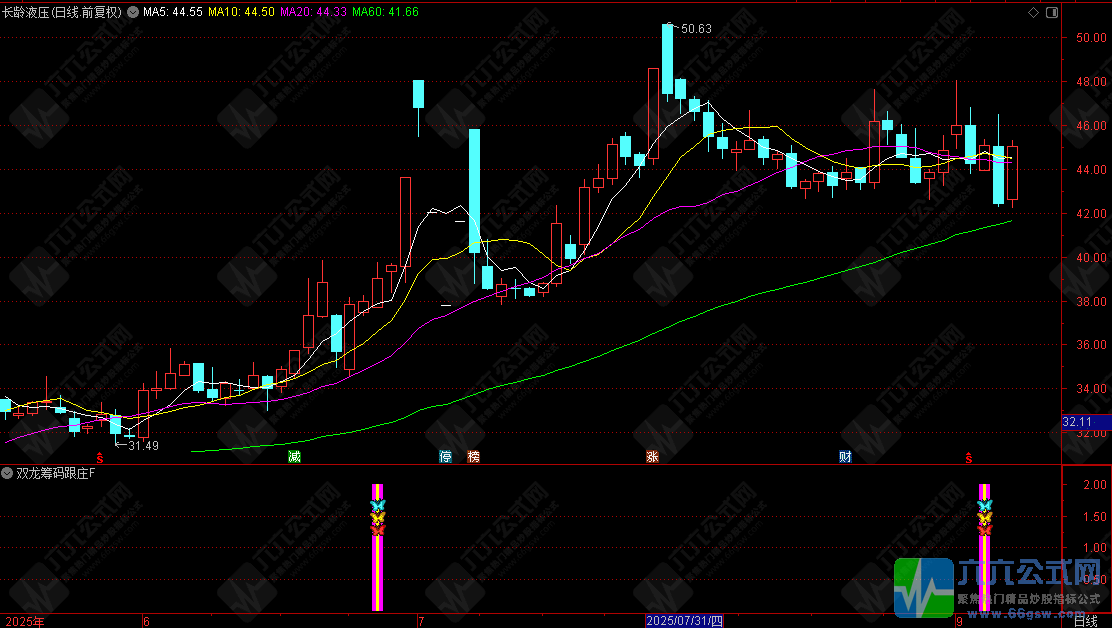Image resolution: width=1112 pixels, height=628 pixels.
Task: Click the highlighted date 2025/07/31/四
Action: click(x=684, y=622)
